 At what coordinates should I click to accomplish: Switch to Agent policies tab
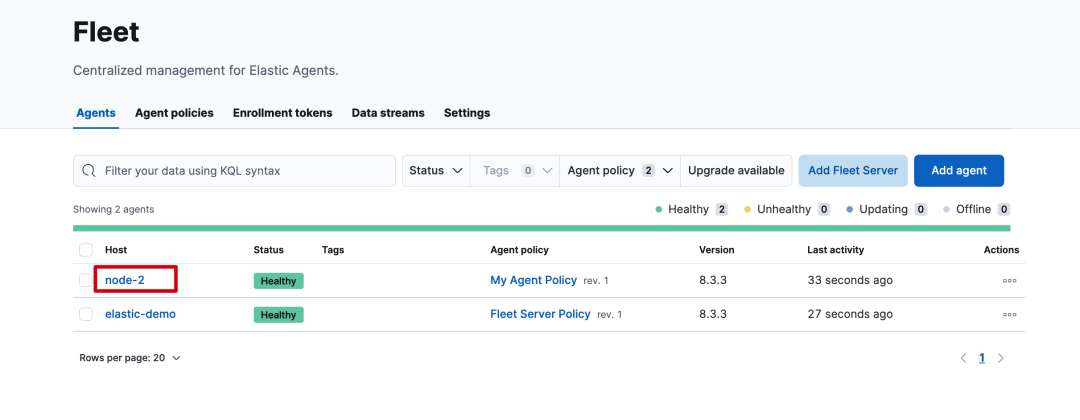(174, 113)
